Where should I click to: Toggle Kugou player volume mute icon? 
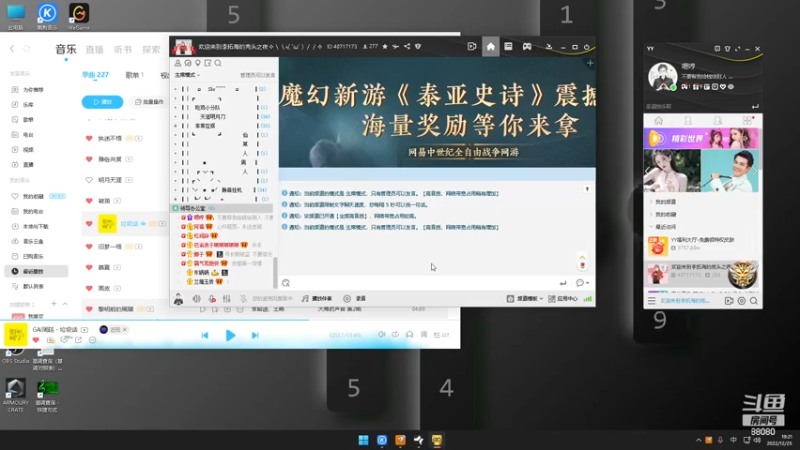pyautogui.click(x=382, y=335)
